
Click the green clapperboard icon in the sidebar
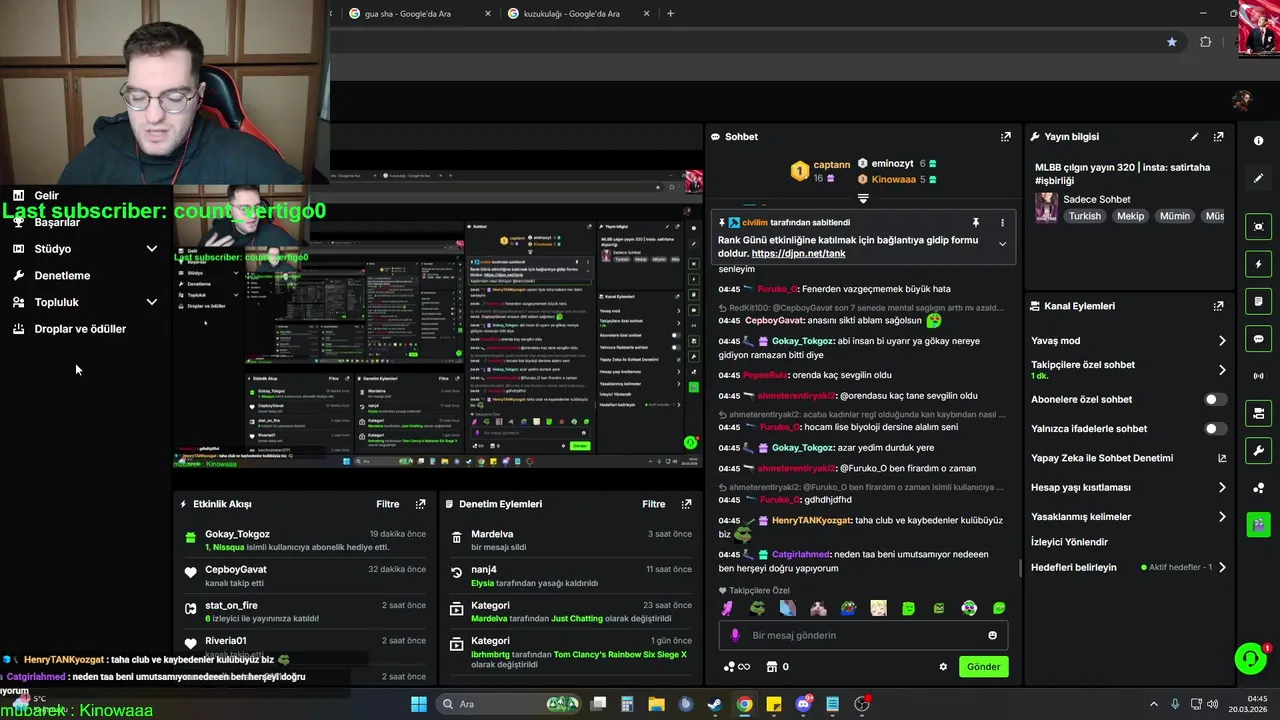click(x=1258, y=524)
